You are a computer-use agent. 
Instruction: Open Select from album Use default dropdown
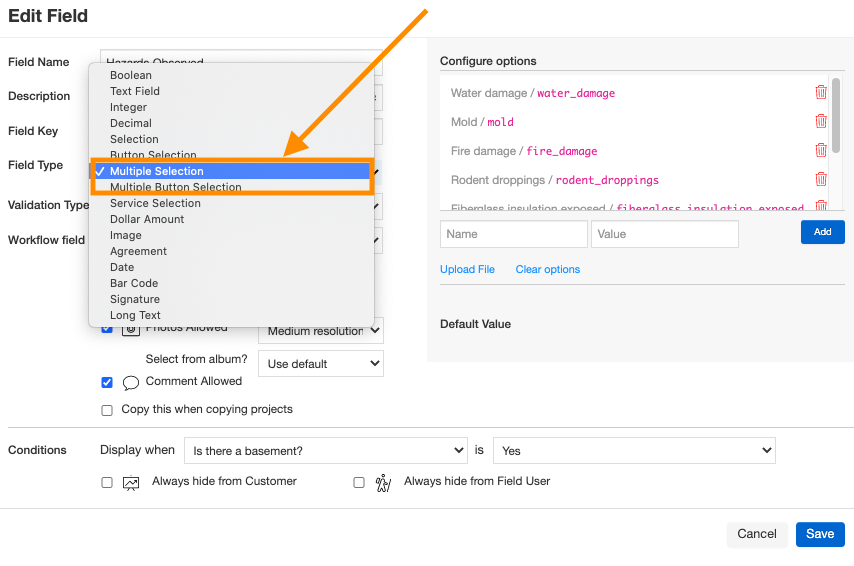click(x=321, y=364)
